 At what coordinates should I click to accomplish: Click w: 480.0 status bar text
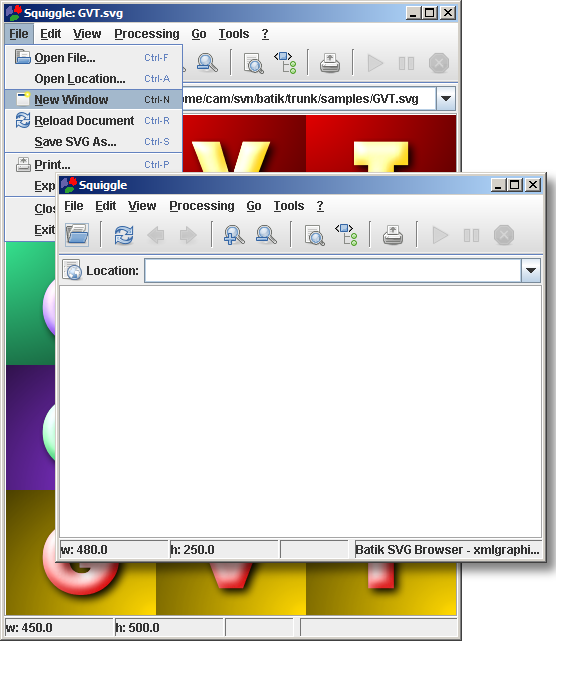[x=84, y=550]
